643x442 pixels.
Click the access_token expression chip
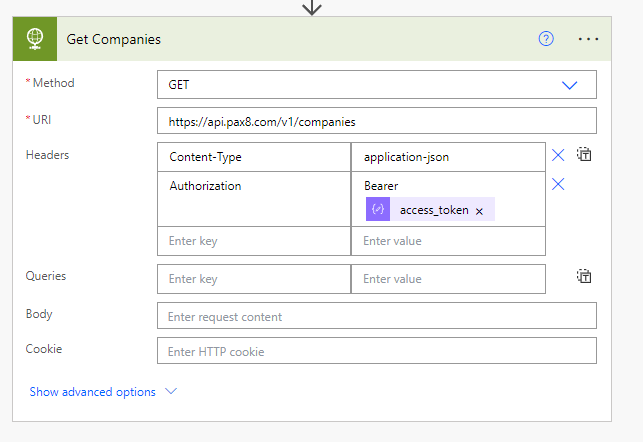click(433, 210)
